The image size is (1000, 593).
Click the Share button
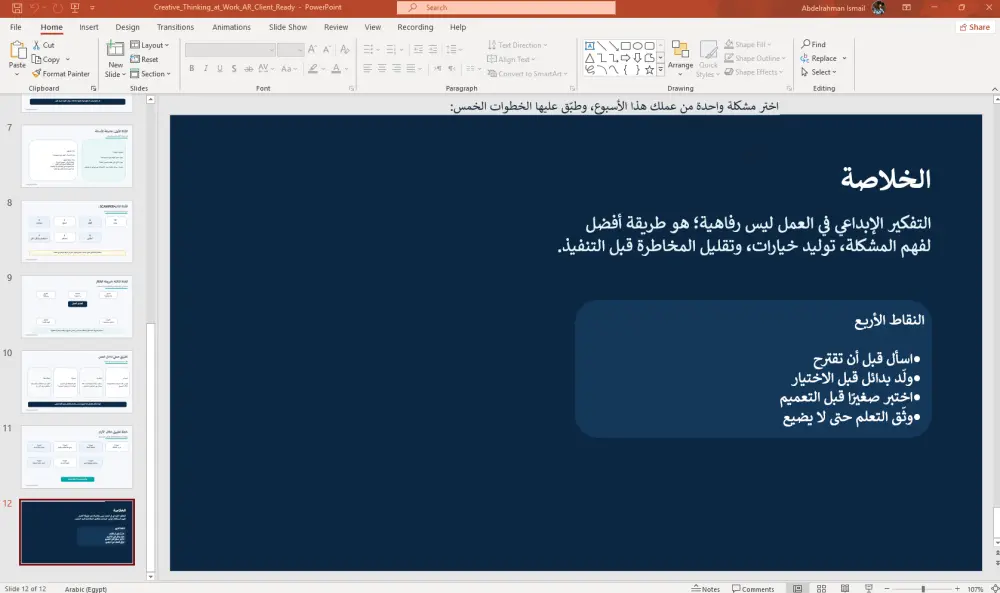(974, 27)
